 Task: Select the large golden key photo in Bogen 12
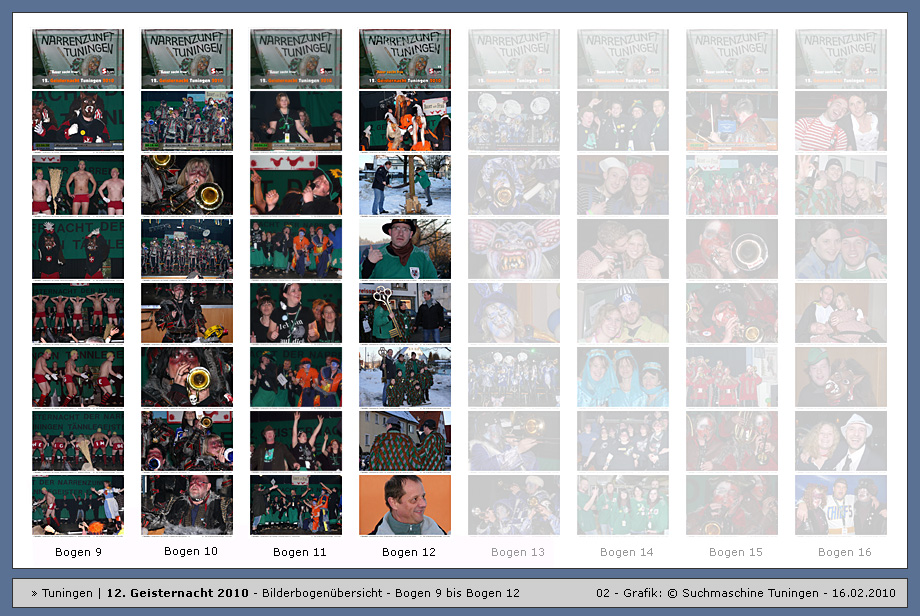(x=404, y=313)
